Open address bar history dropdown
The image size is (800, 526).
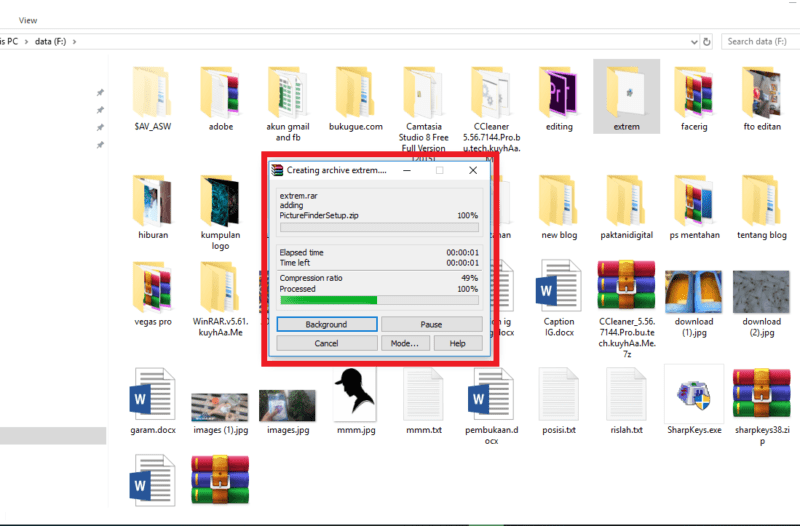694,42
